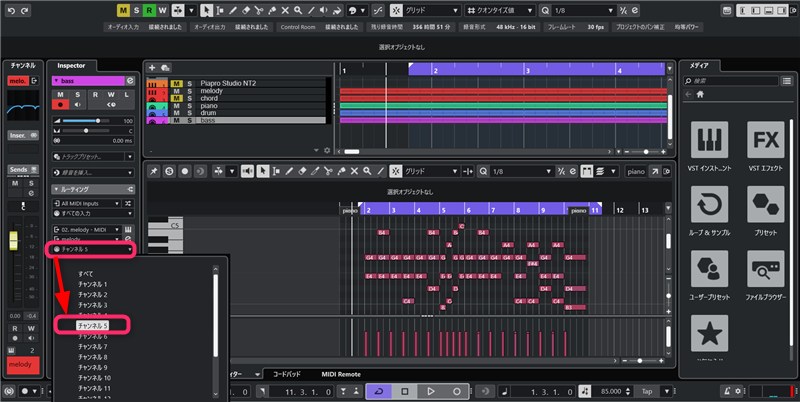Activate the transport Cycle loop button

pyautogui.click(x=379, y=391)
